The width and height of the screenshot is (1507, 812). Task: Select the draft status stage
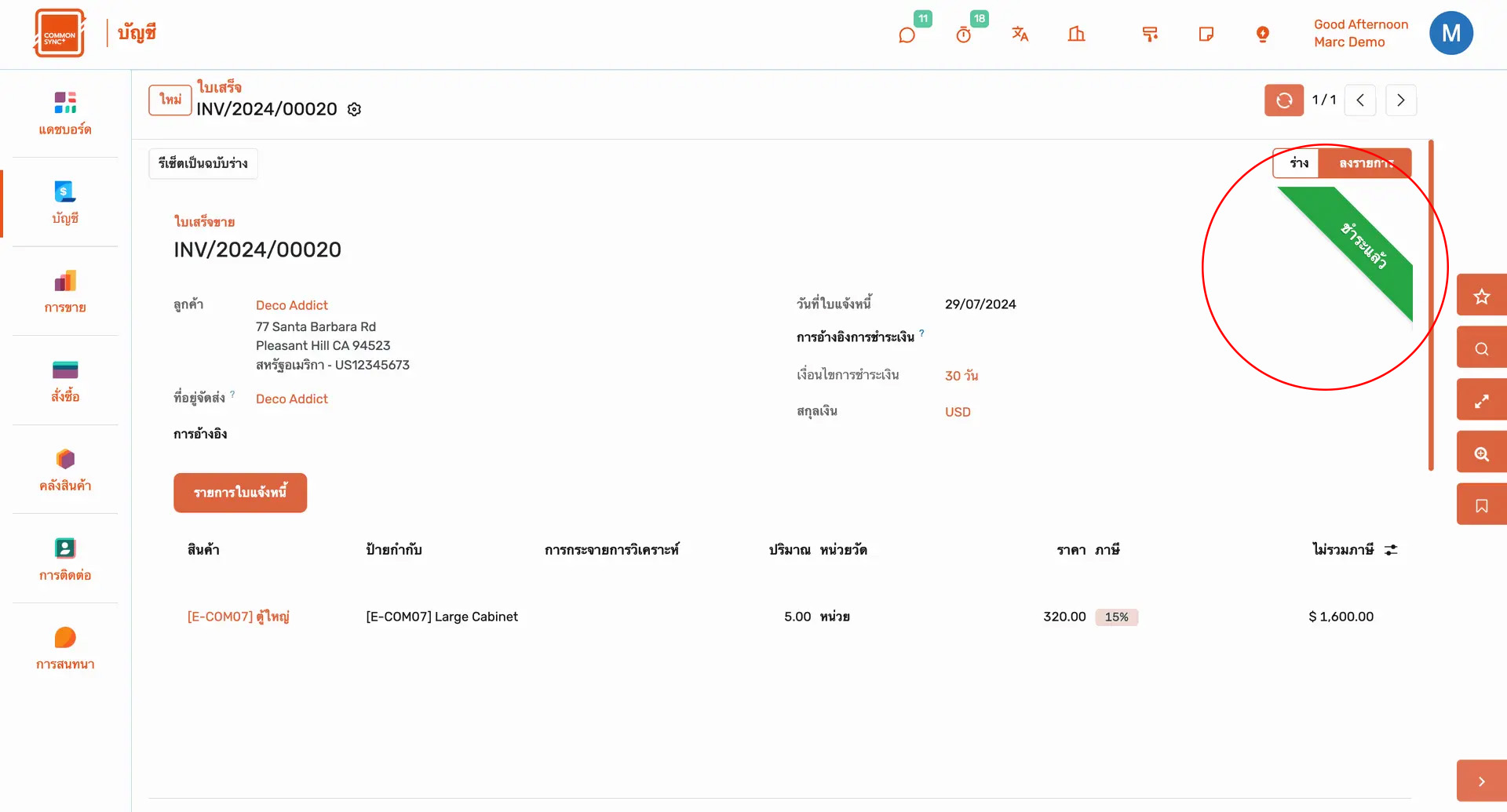1298,163
